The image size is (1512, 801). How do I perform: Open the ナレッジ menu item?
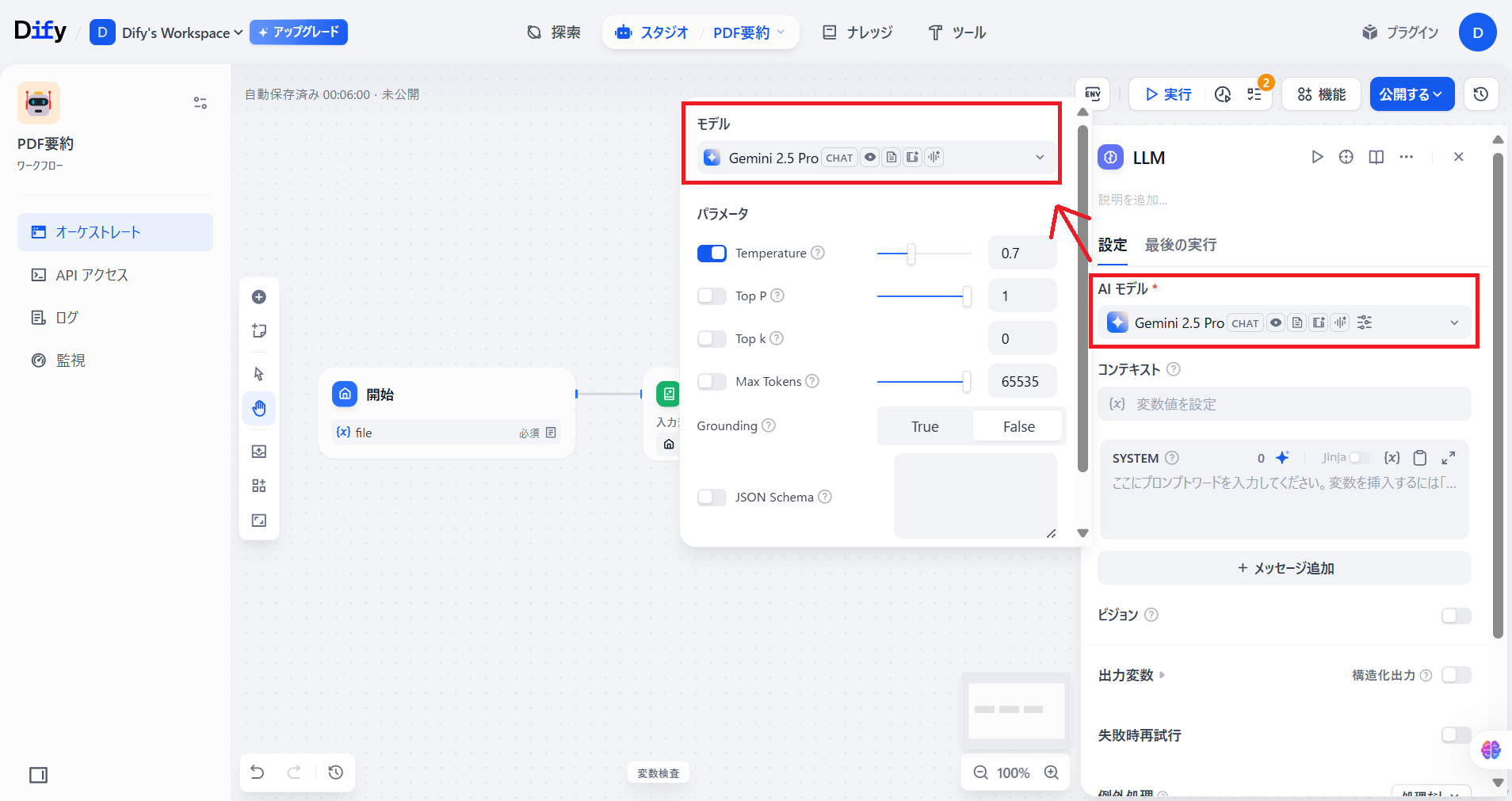858,32
